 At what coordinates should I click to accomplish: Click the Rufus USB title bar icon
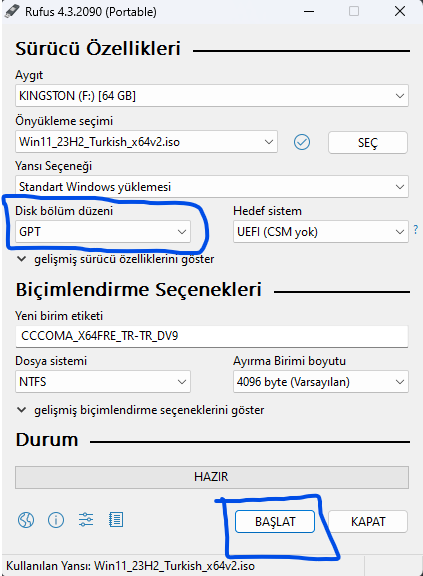[x=12, y=11]
